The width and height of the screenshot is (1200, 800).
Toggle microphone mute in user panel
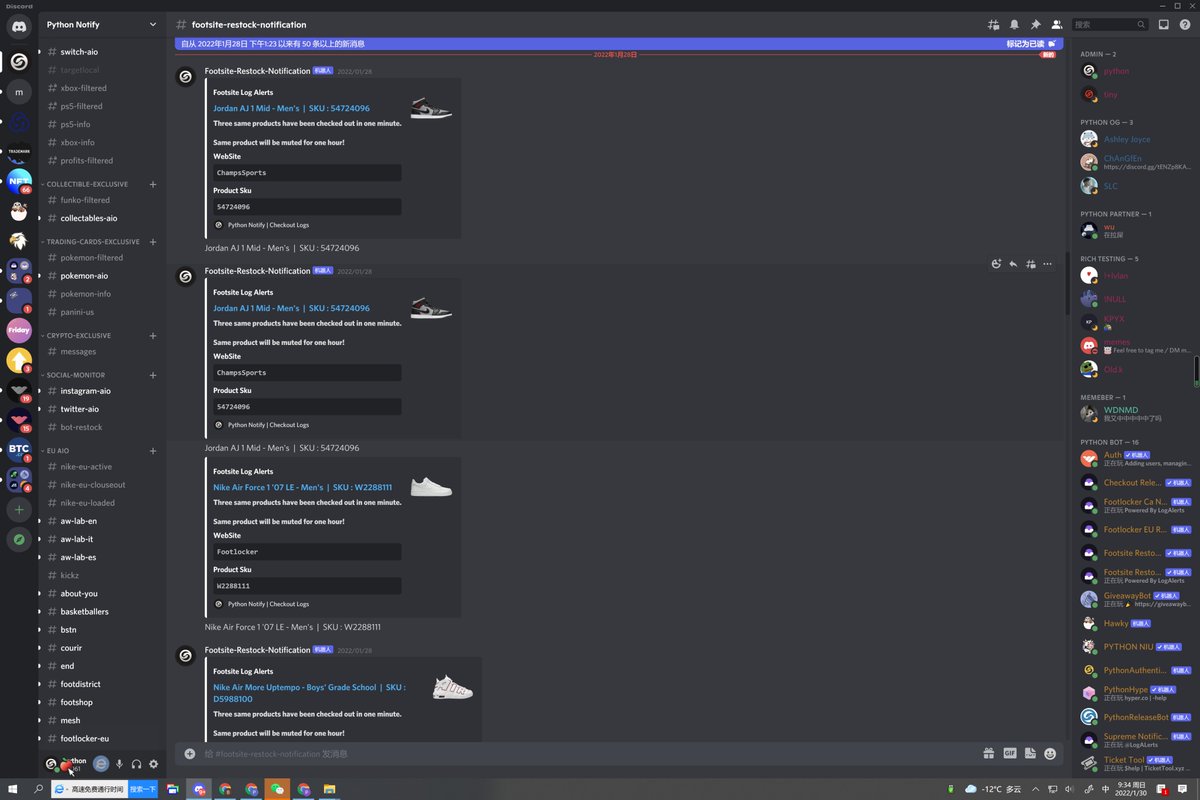coord(119,764)
